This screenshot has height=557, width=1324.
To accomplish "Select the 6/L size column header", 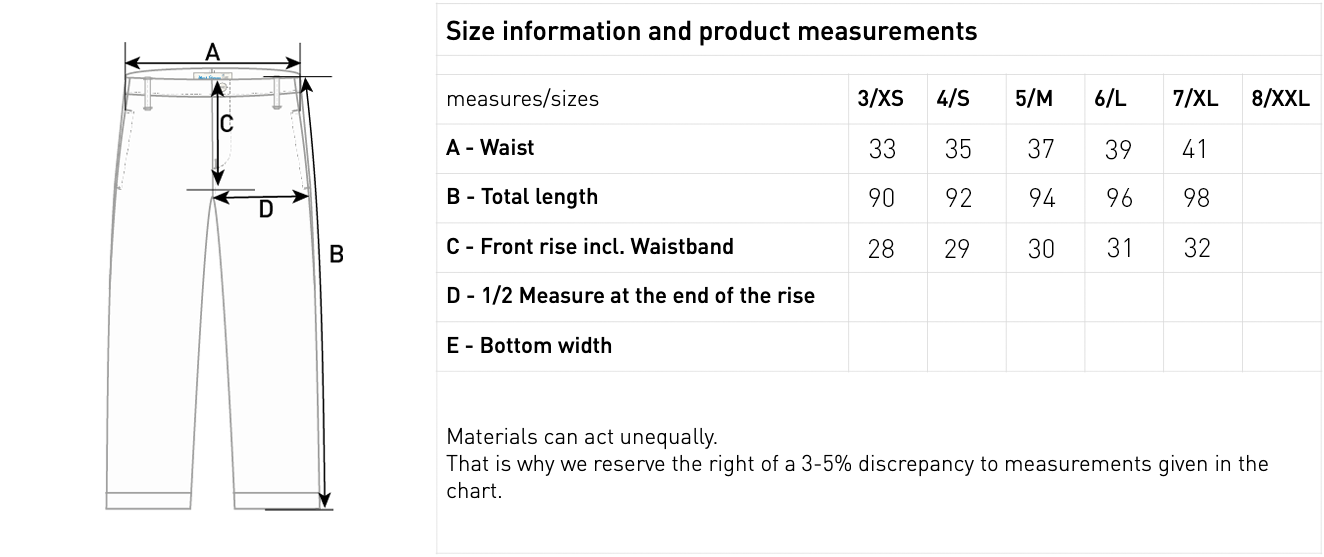I will [1110, 99].
